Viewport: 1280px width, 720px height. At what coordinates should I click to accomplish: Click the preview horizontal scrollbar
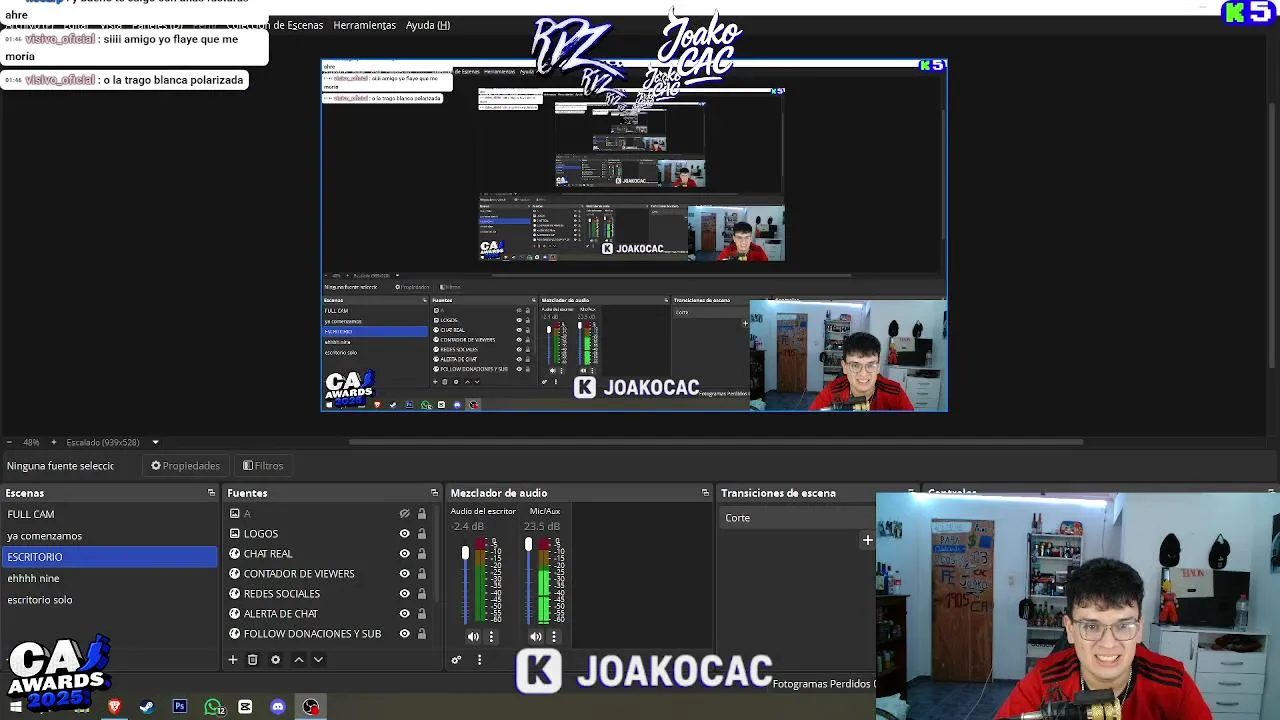pos(715,442)
